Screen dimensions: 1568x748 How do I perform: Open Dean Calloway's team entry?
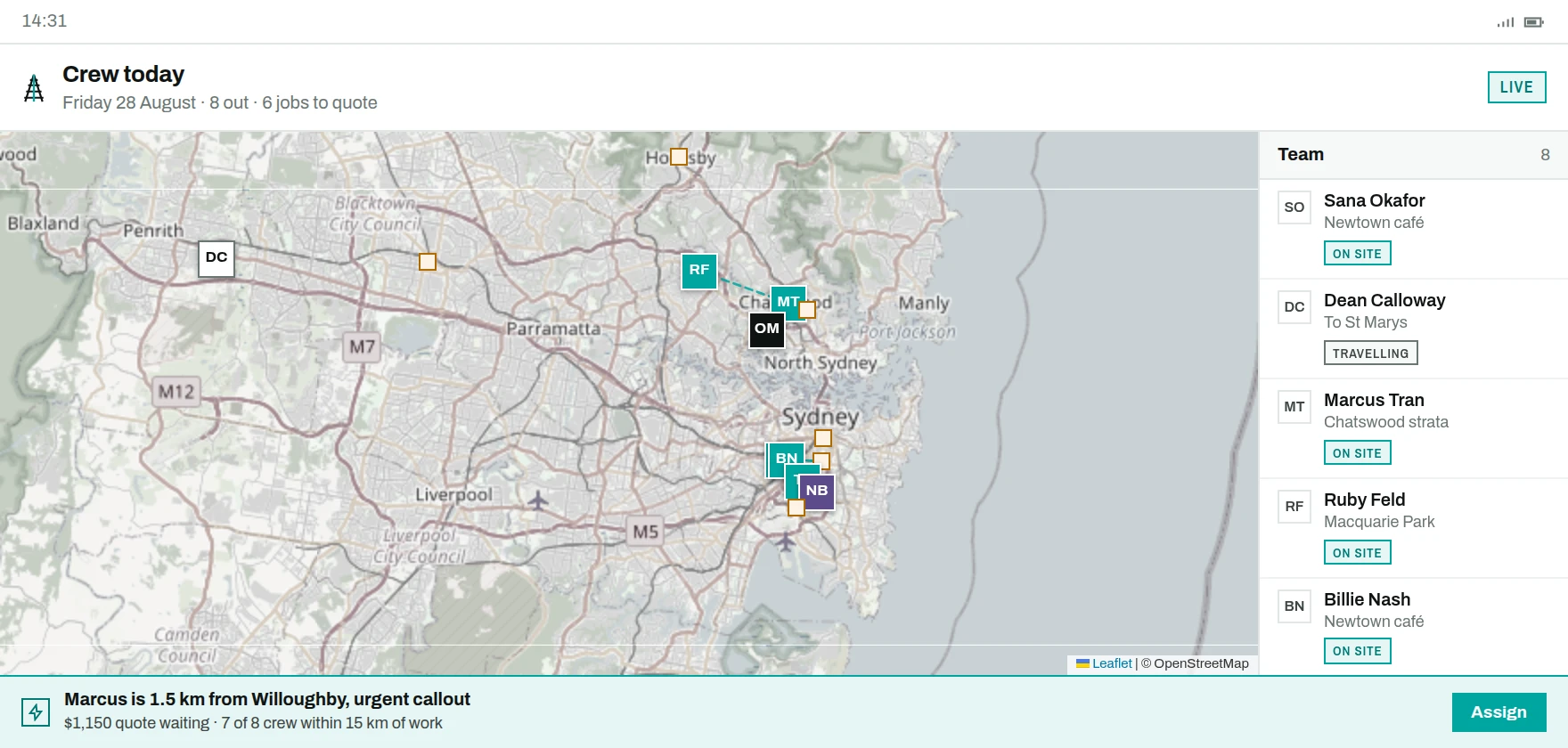tap(1413, 329)
